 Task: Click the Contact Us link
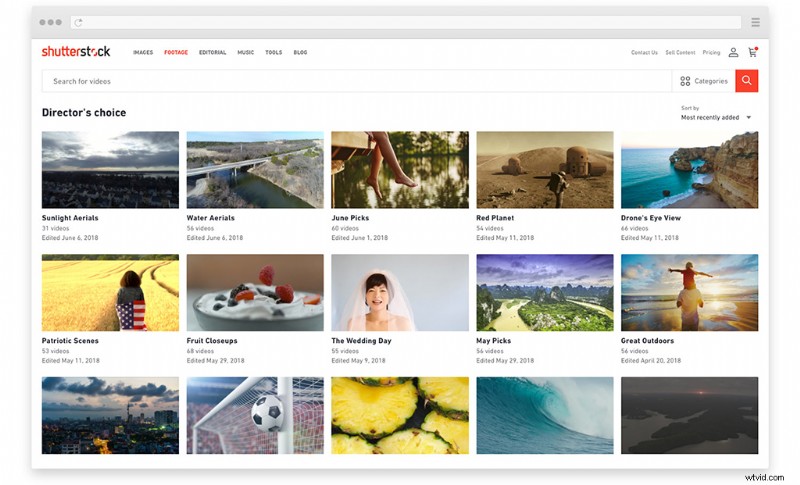pyautogui.click(x=644, y=53)
